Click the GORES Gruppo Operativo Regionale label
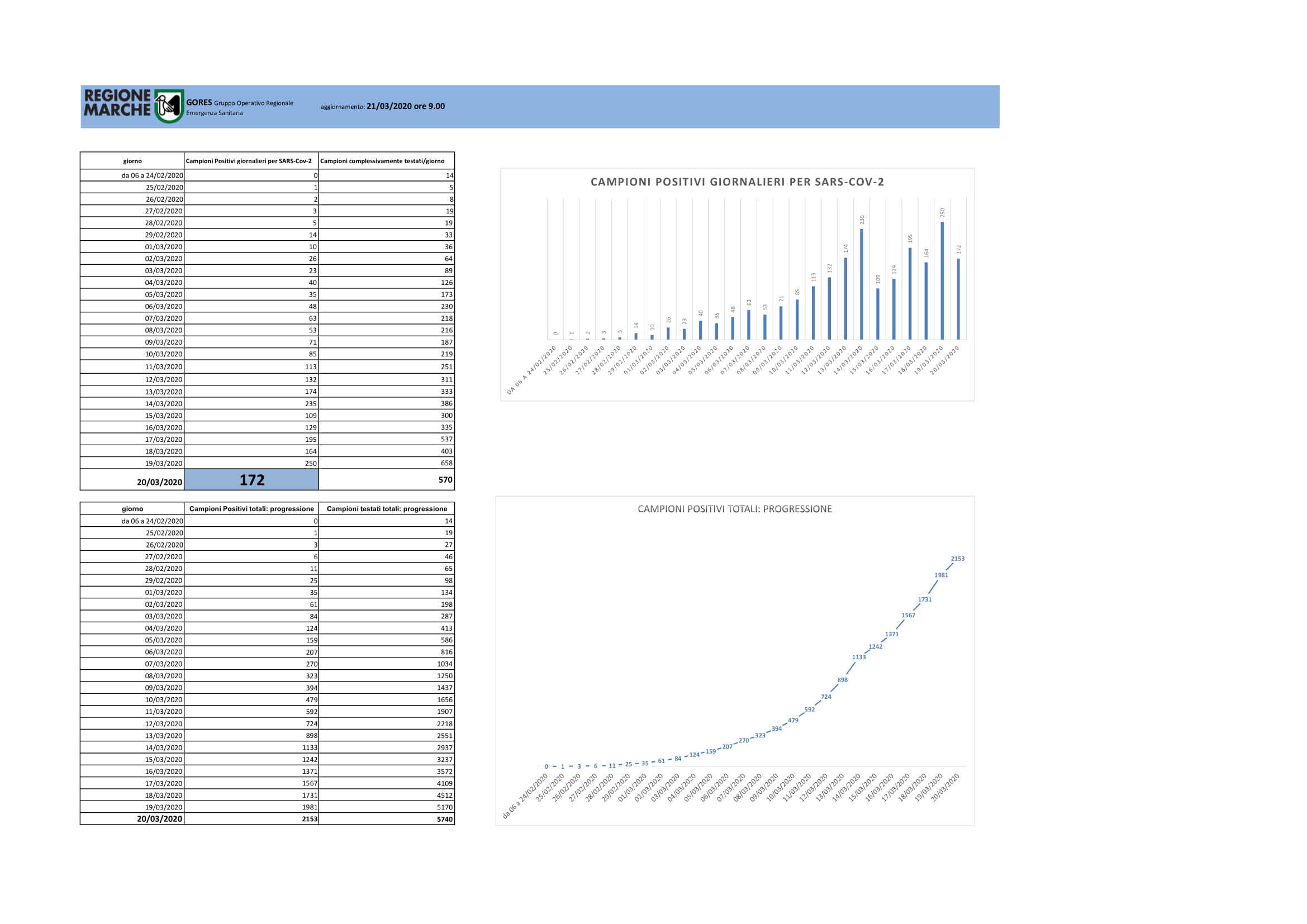This screenshot has height=924, width=1307. [x=240, y=102]
